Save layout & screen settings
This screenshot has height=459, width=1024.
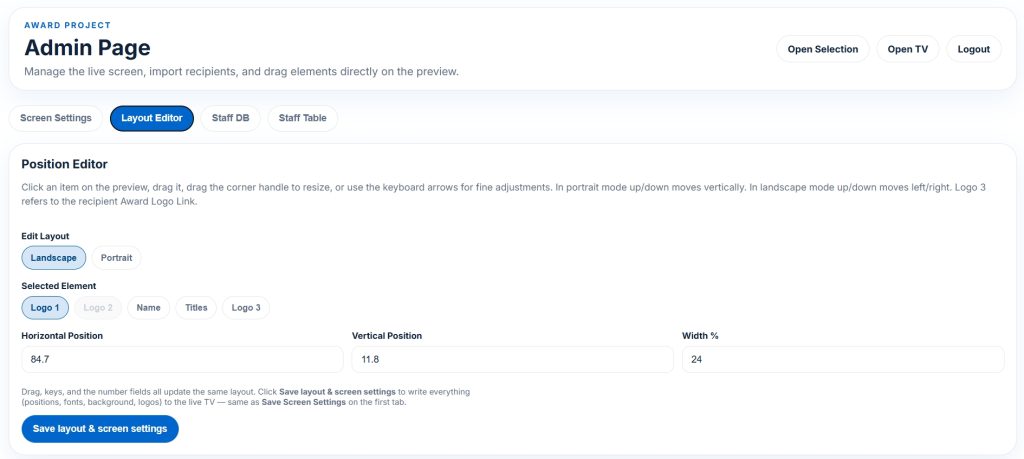100,429
